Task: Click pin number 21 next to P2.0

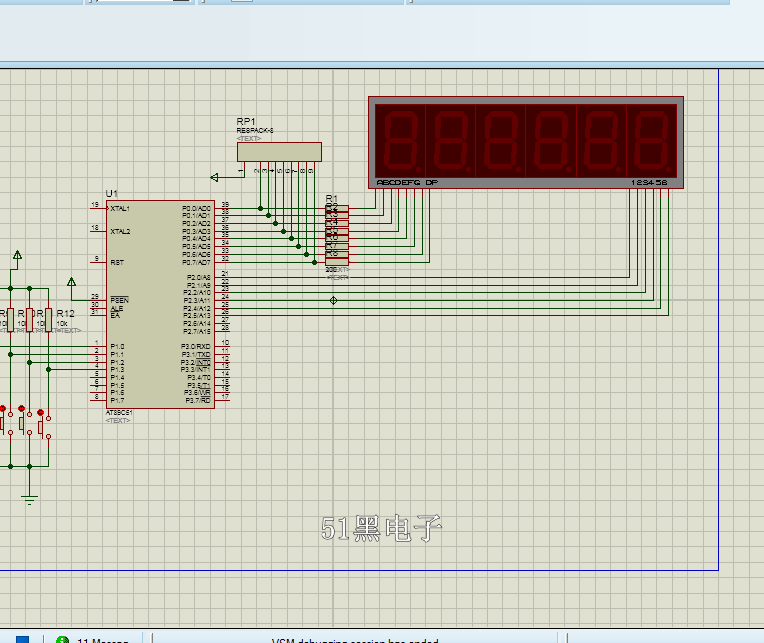Action: coord(225,274)
